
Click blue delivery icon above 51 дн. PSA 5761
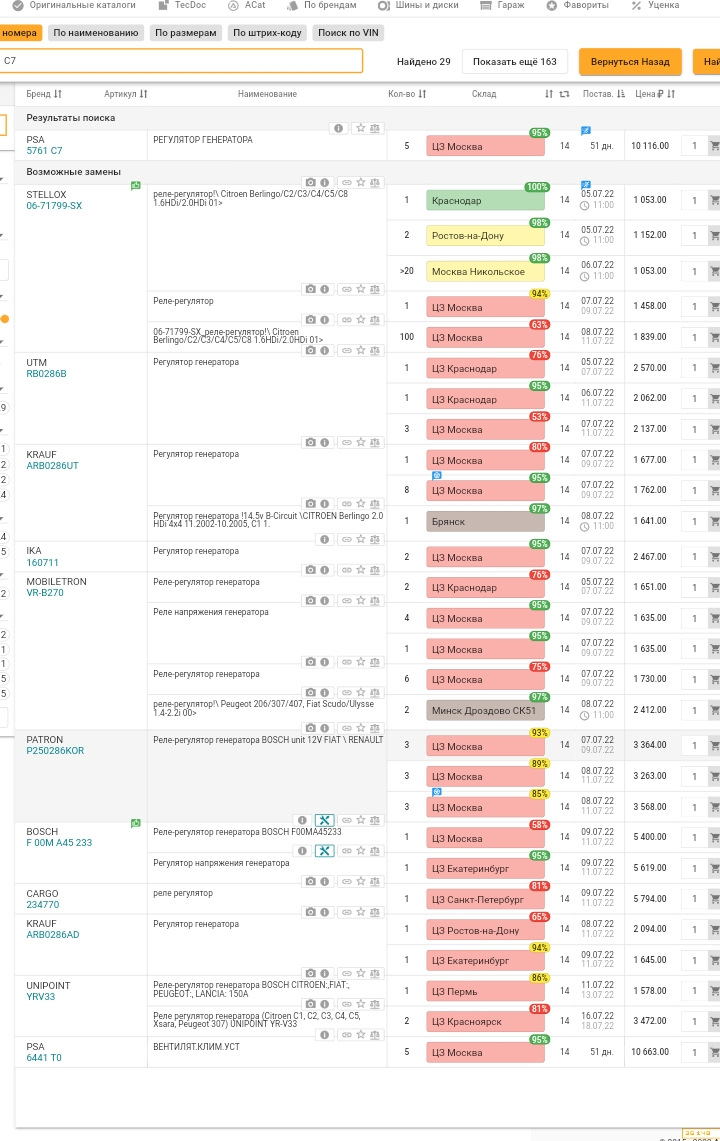[585, 131]
